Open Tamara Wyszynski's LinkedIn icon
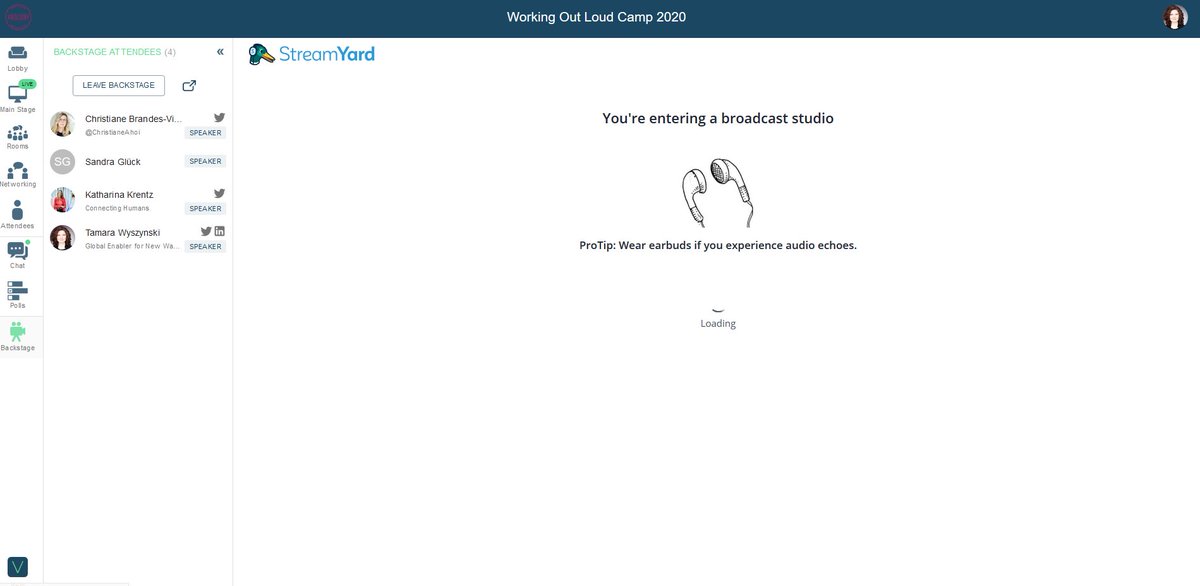 pyautogui.click(x=220, y=231)
